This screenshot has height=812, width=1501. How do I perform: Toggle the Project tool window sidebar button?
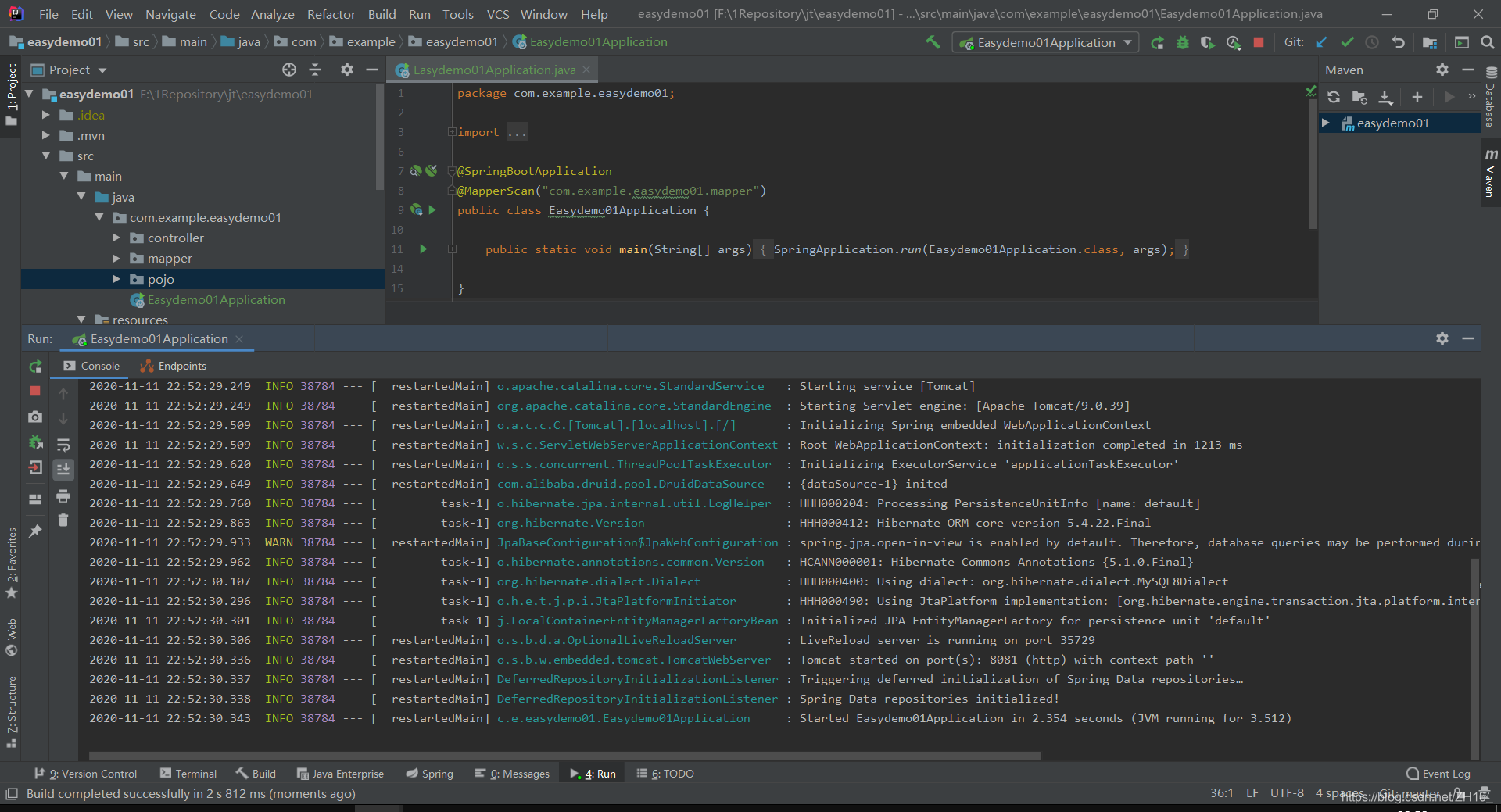[11, 95]
